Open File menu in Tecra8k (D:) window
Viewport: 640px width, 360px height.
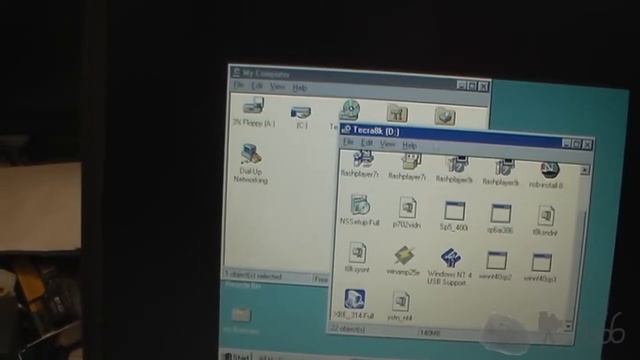[x=348, y=142]
